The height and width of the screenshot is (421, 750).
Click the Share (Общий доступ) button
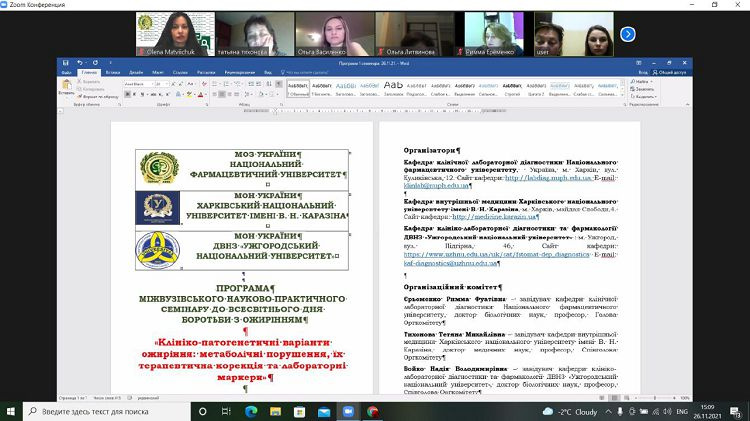pos(670,72)
